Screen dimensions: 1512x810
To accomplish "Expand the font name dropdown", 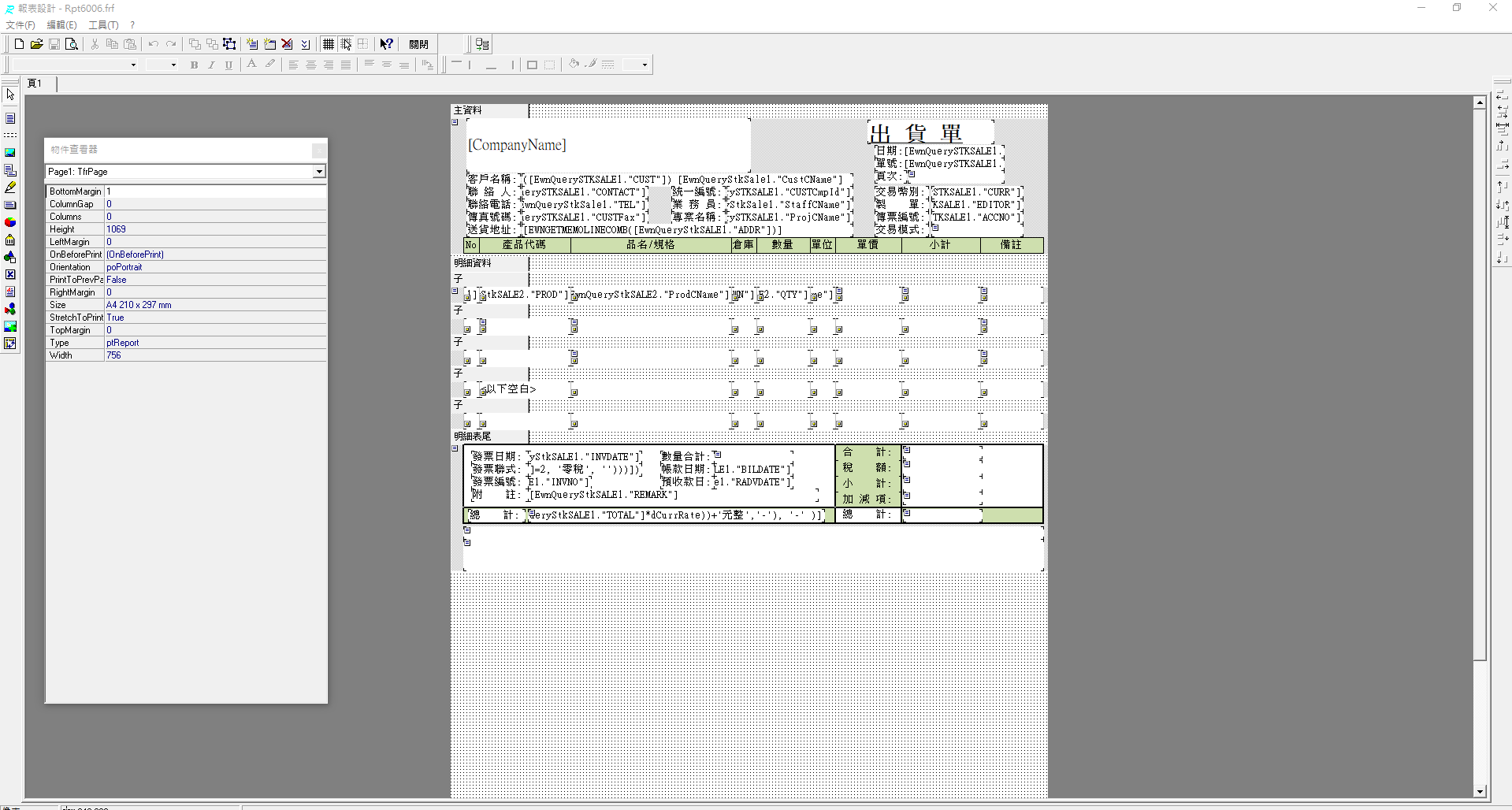I will click(133, 65).
